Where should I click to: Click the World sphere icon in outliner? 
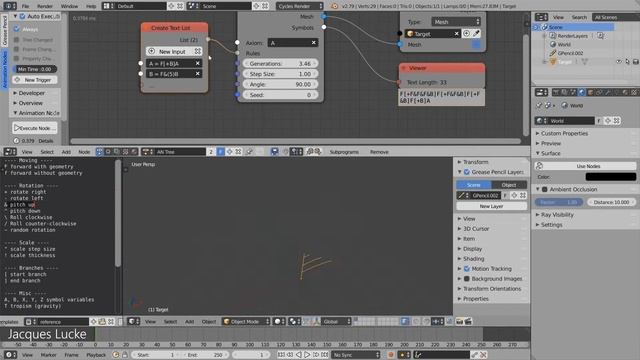pos(553,44)
